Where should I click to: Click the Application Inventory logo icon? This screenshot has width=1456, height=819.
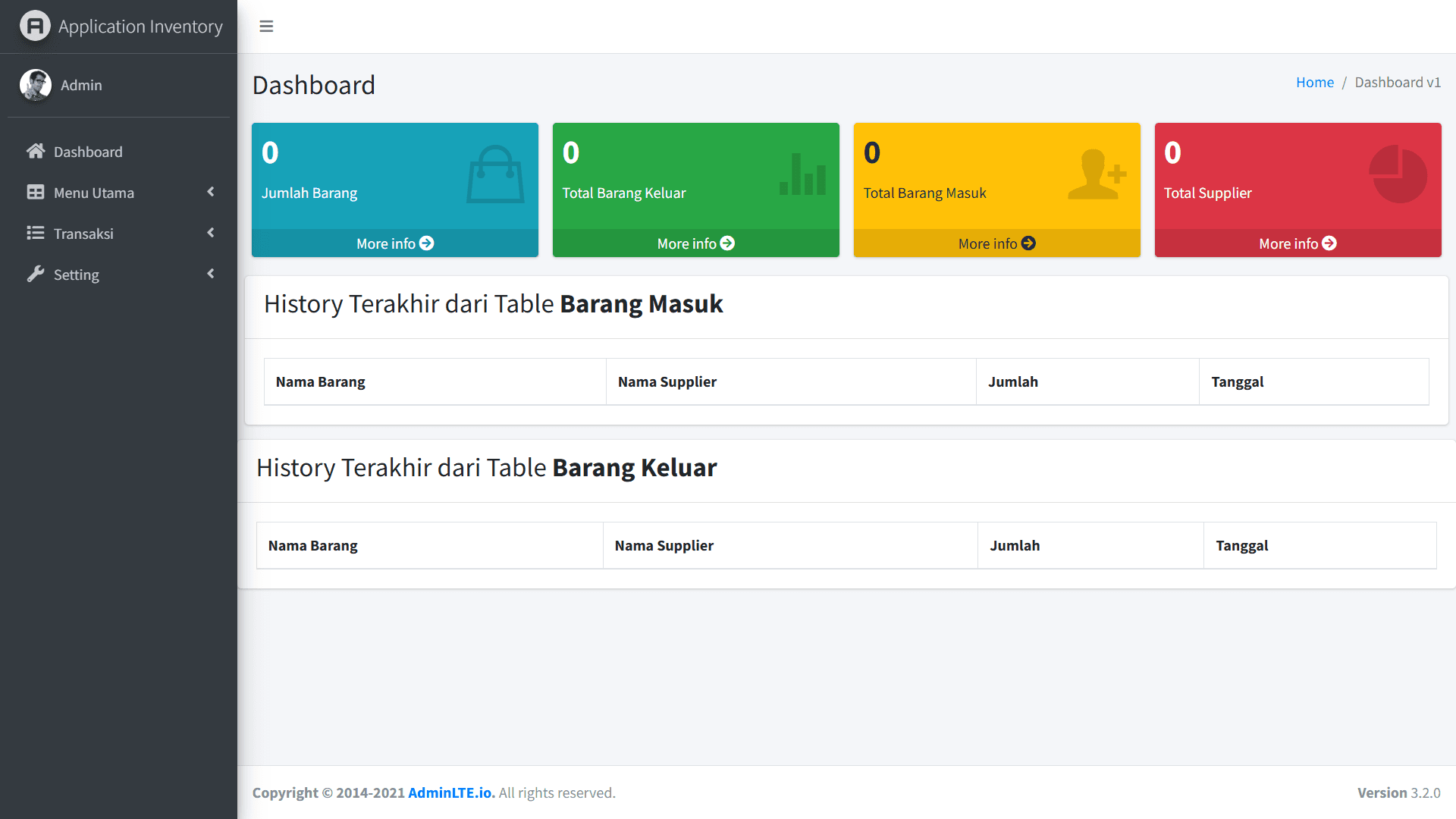tap(34, 26)
